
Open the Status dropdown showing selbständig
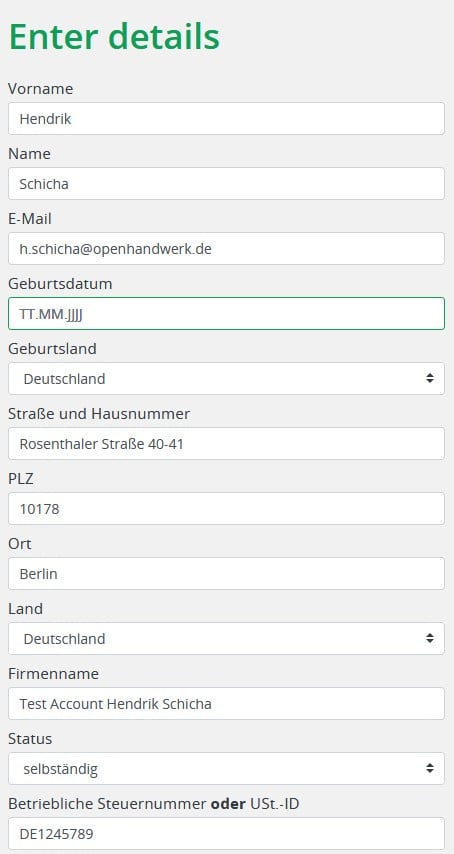click(226, 768)
